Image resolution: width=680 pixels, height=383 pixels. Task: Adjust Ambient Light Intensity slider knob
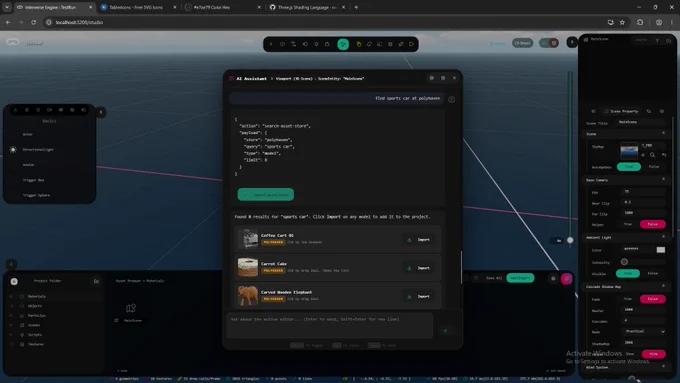point(624,262)
